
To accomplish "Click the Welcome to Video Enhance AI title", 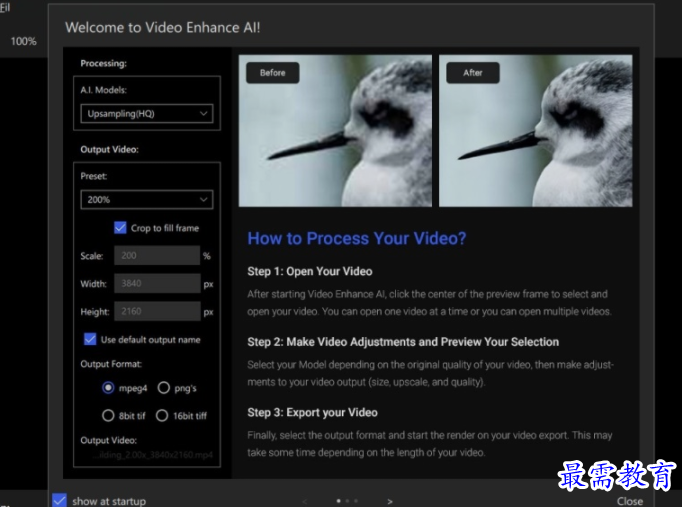I will point(163,27).
